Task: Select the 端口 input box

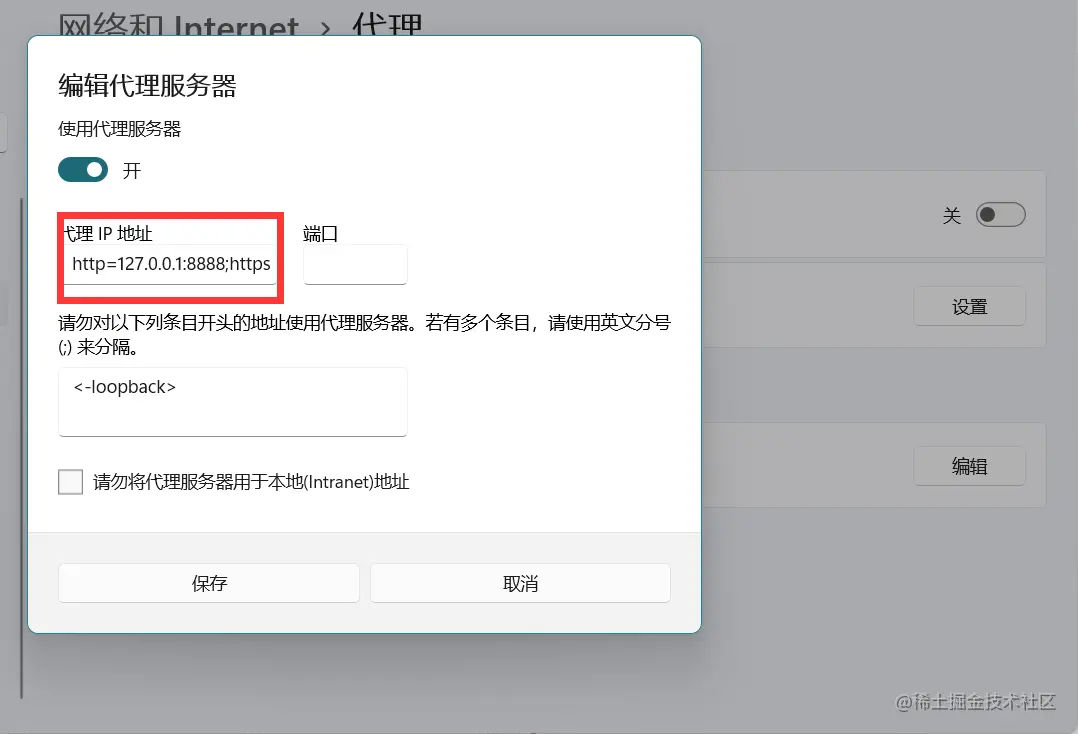Action: pyautogui.click(x=355, y=264)
